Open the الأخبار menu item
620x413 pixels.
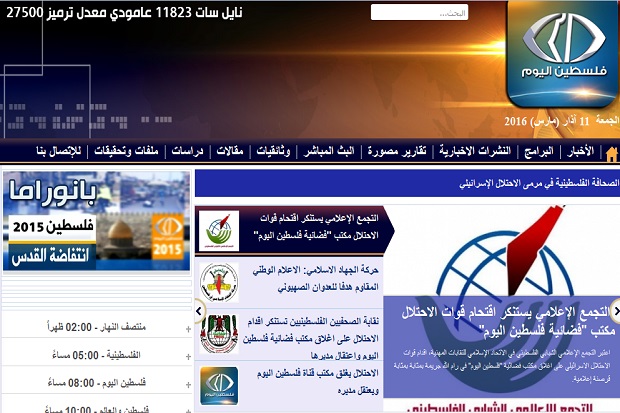(x=580, y=151)
